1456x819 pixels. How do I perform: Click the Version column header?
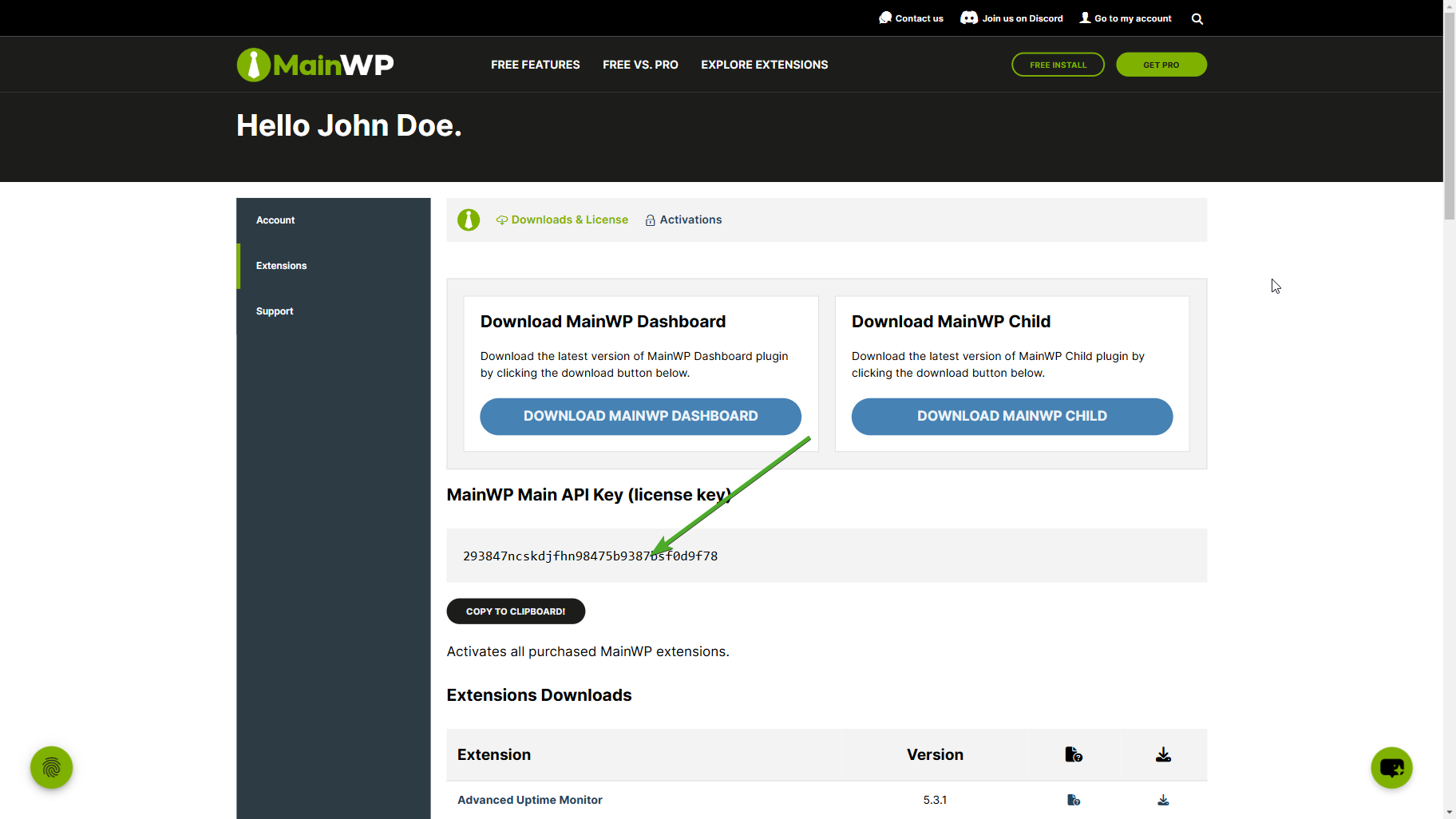(x=935, y=754)
